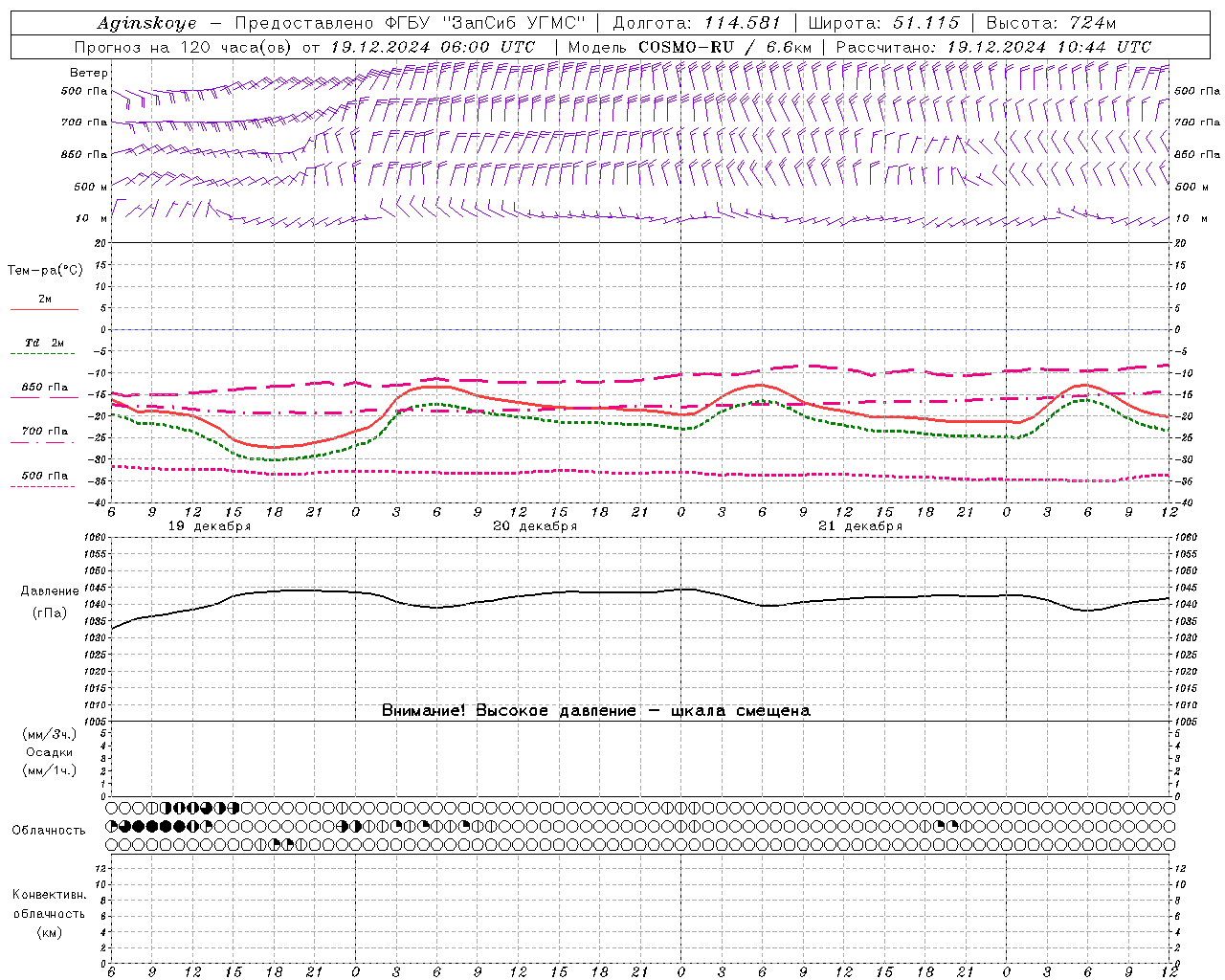The width and height of the screenshot is (1225, 980).
Task: Click the '(мм/1ч.)' precipitation unit label
Action: tap(50, 770)
